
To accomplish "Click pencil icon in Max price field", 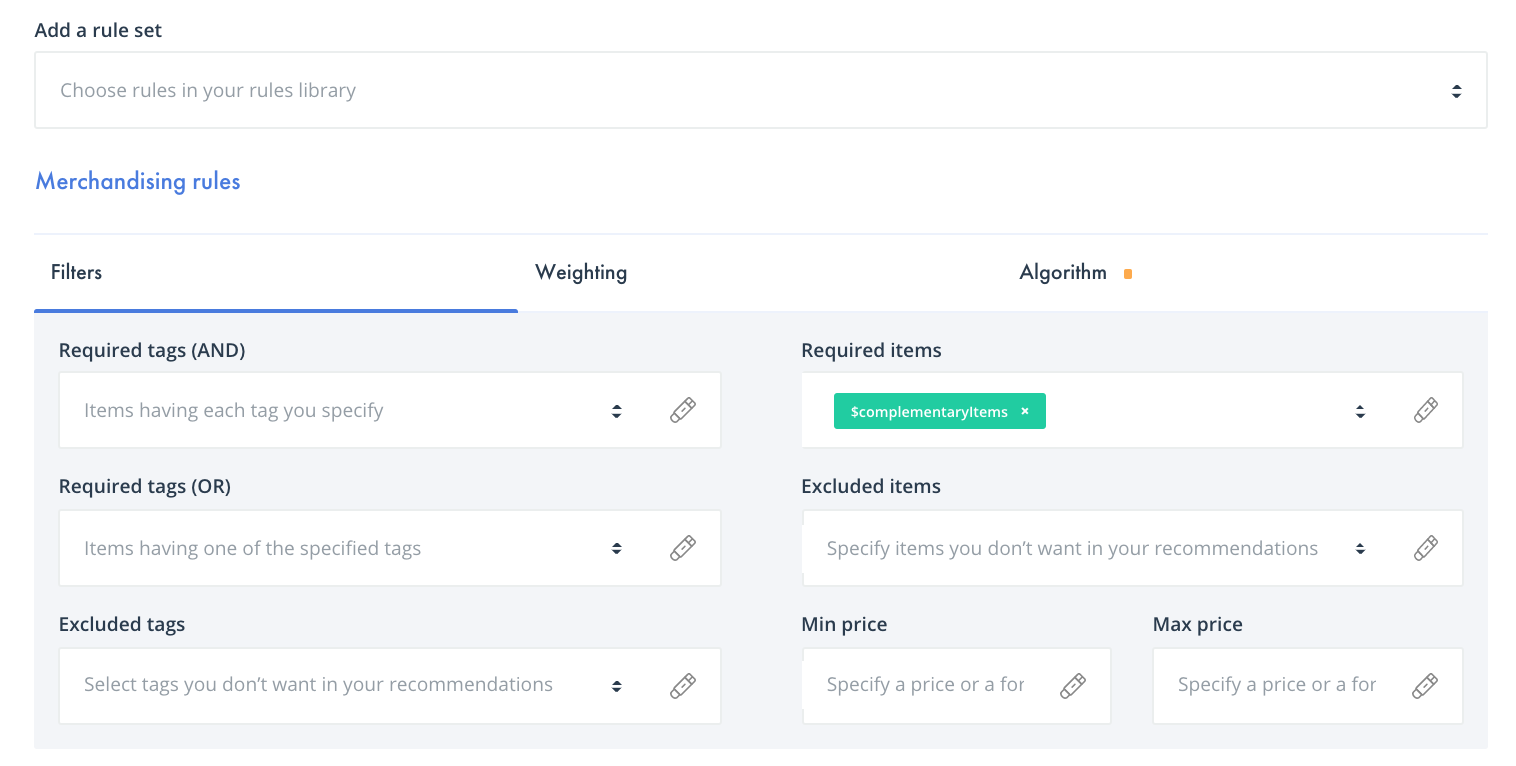I will pos(1425,685).
